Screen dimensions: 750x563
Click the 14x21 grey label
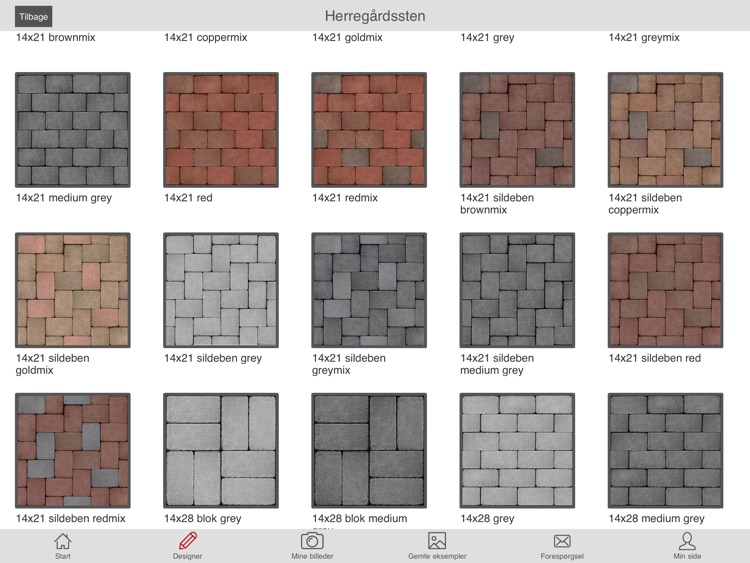pos(487,37)
